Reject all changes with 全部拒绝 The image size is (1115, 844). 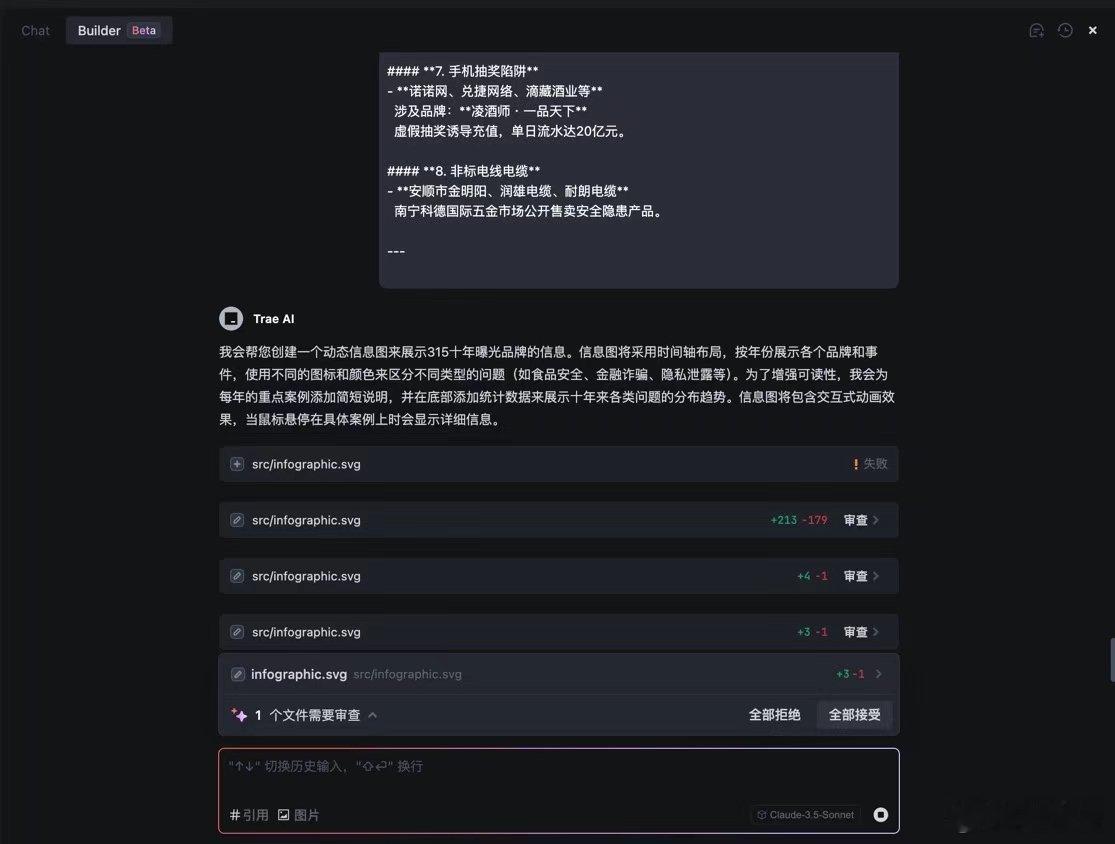point(774,715)
